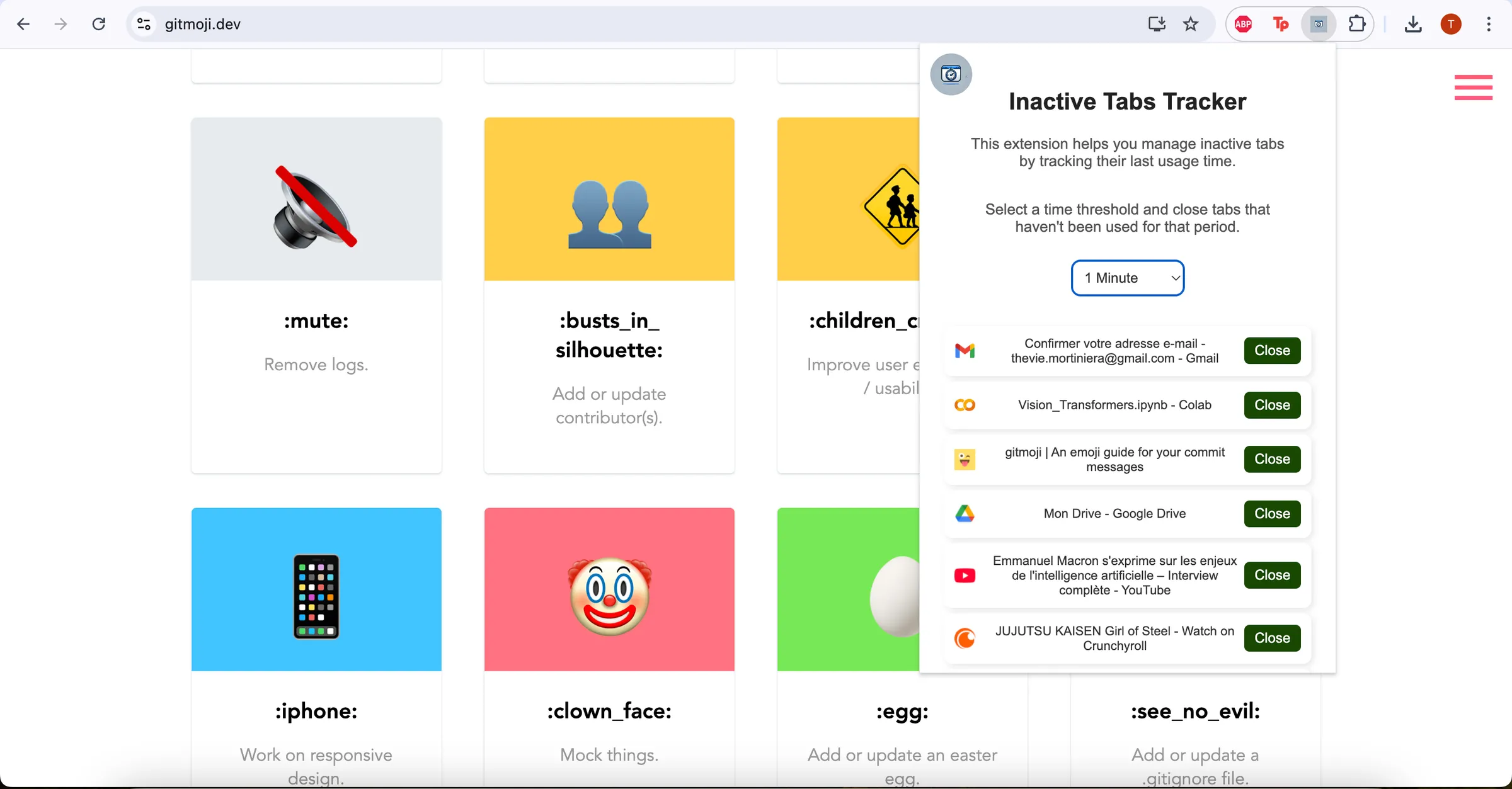Click the YouTube icon next to the Macron interview
This screenshot has width=1512, height=789.
[965, 575]
